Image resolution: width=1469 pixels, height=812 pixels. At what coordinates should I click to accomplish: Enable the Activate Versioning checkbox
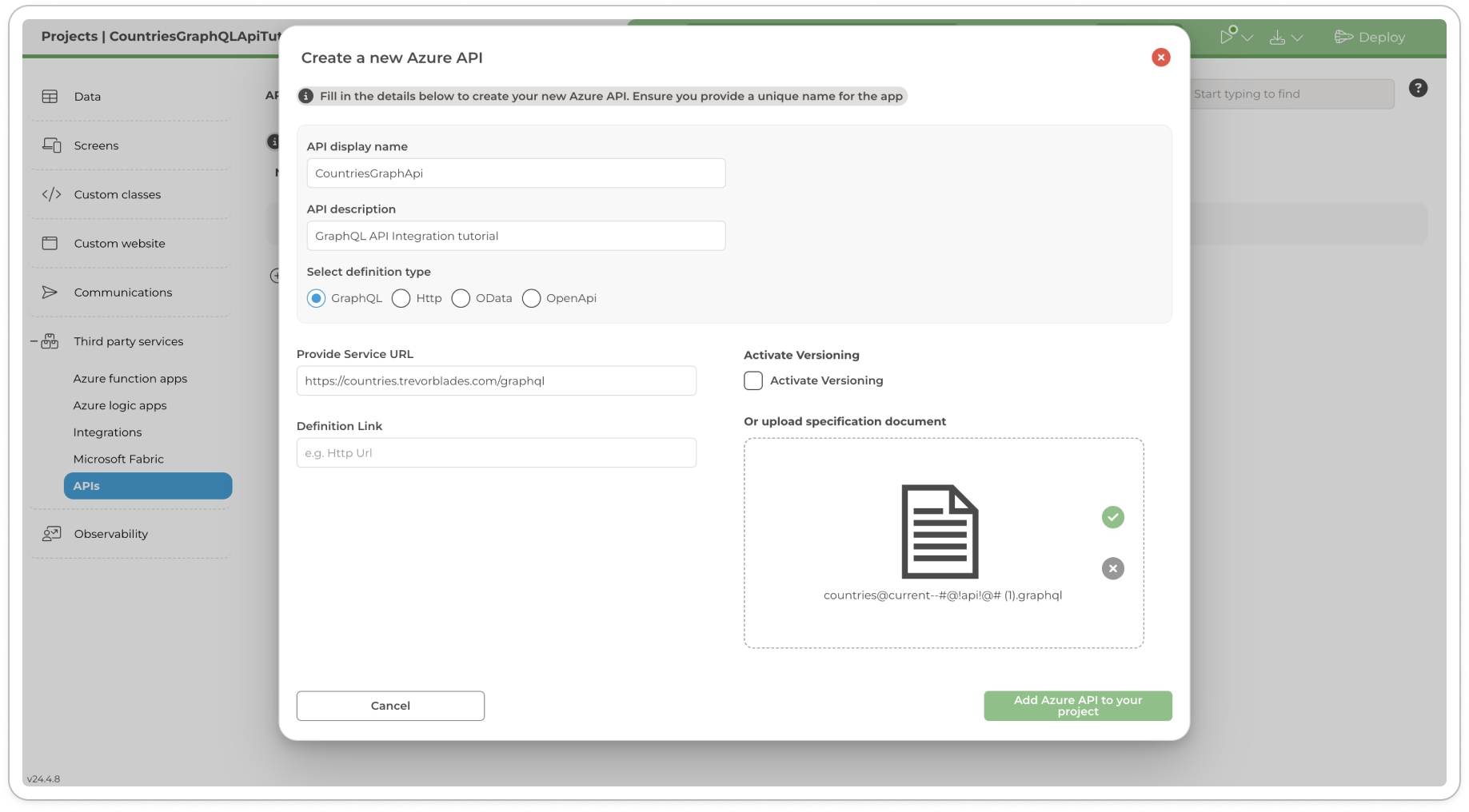pyautogui.click(x=753, y=380)
